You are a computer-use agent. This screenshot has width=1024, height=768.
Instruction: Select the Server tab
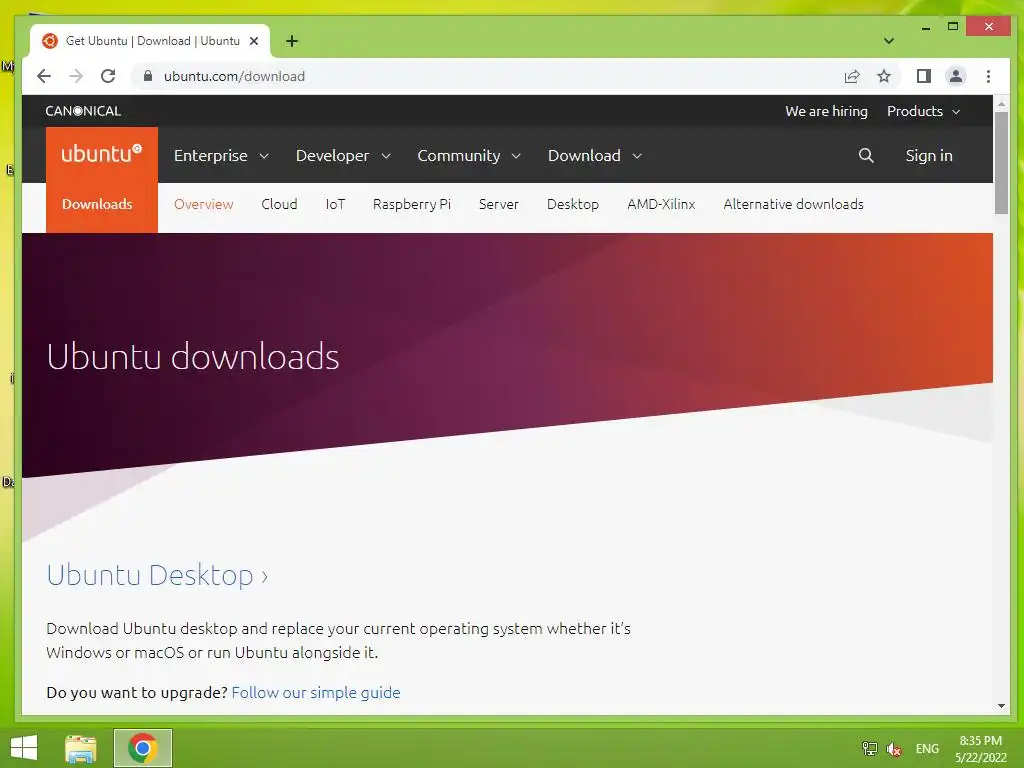click(498, 204)
